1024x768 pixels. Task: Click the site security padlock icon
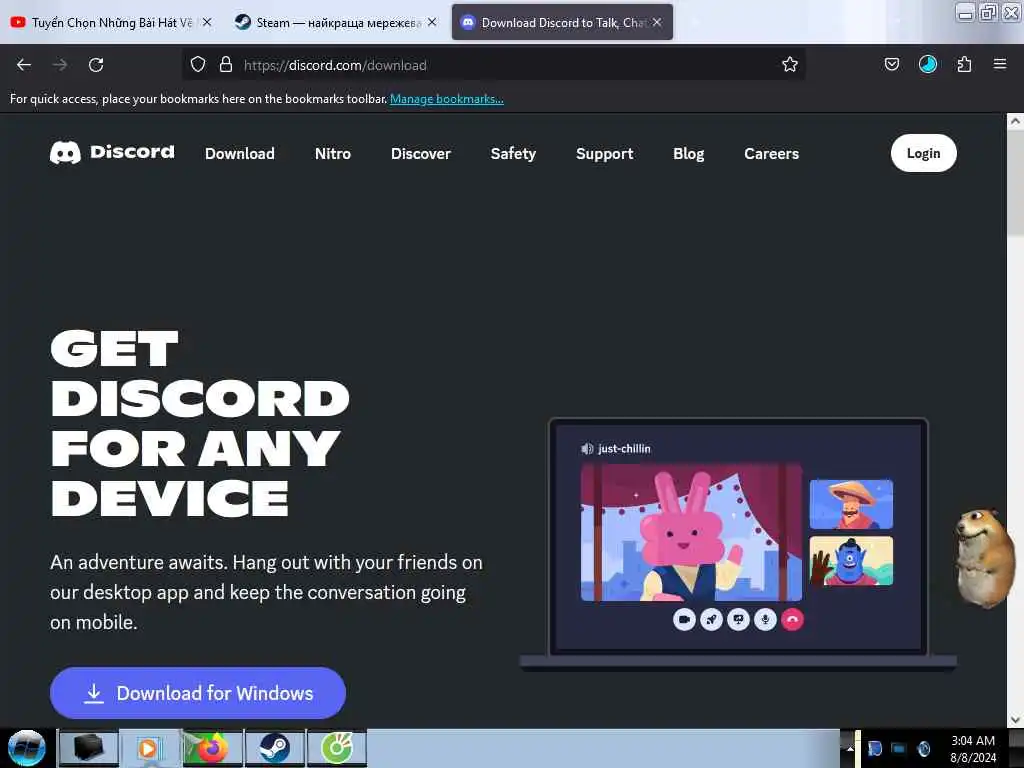pos(226,64)
